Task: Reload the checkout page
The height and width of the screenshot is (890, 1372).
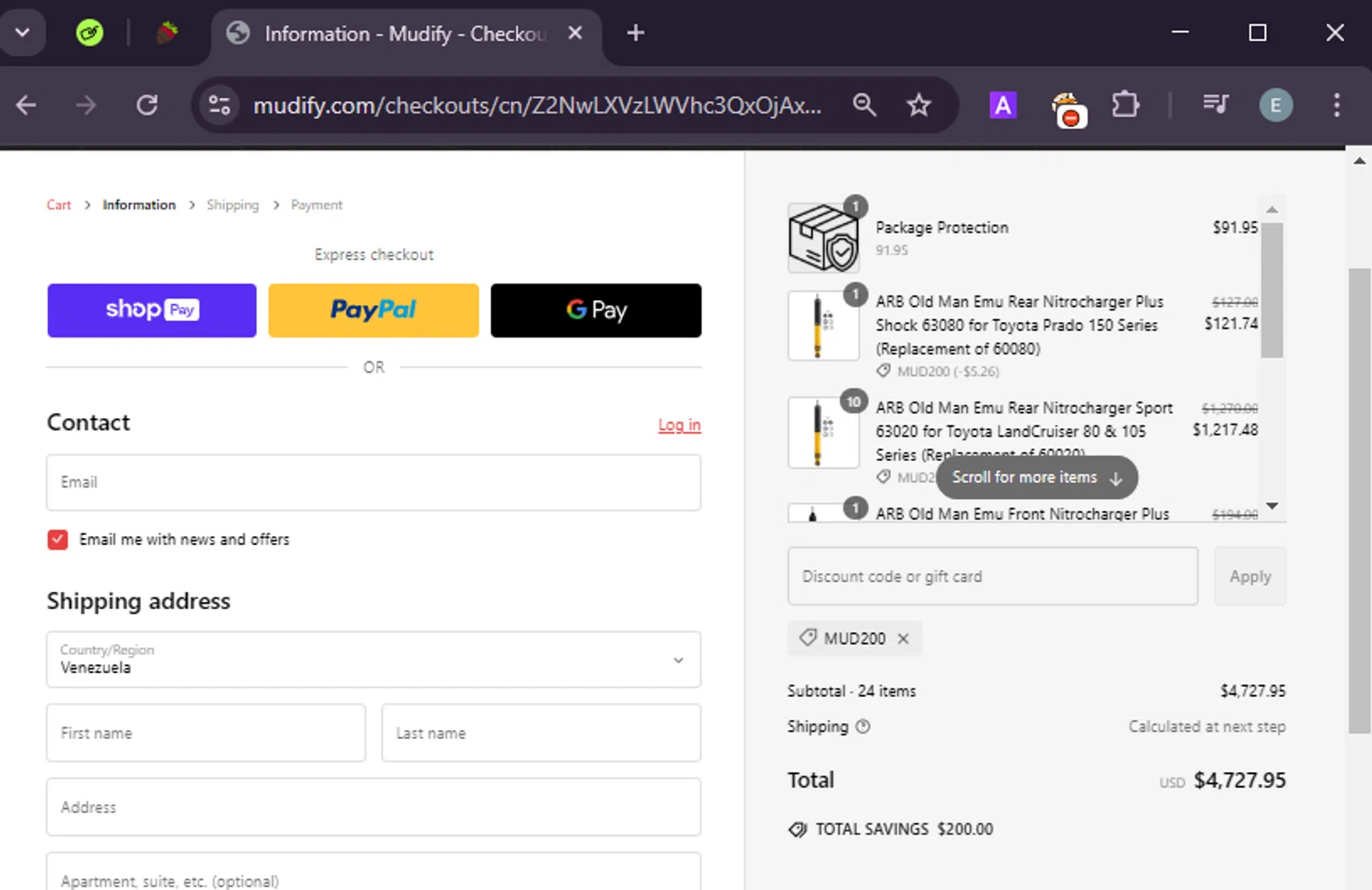Action: click(x=147, y=105)
